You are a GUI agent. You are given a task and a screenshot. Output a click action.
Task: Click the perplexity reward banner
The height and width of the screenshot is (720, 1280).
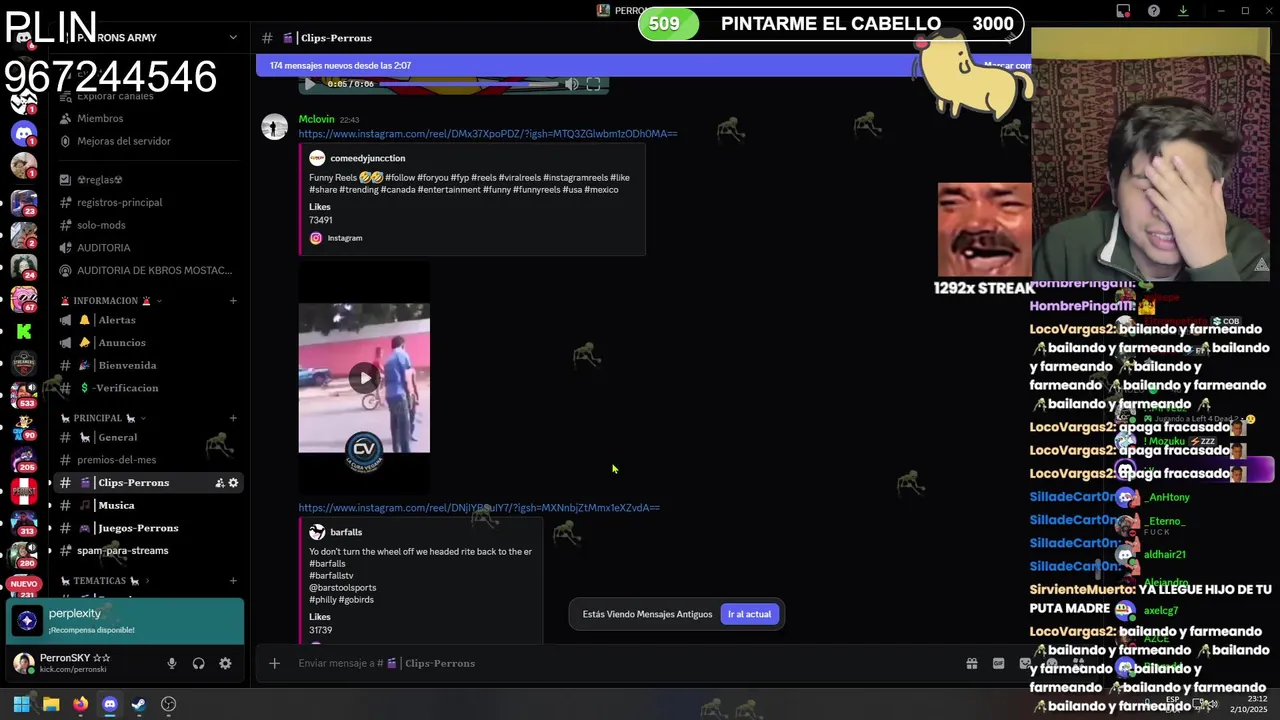coord(125,621)
